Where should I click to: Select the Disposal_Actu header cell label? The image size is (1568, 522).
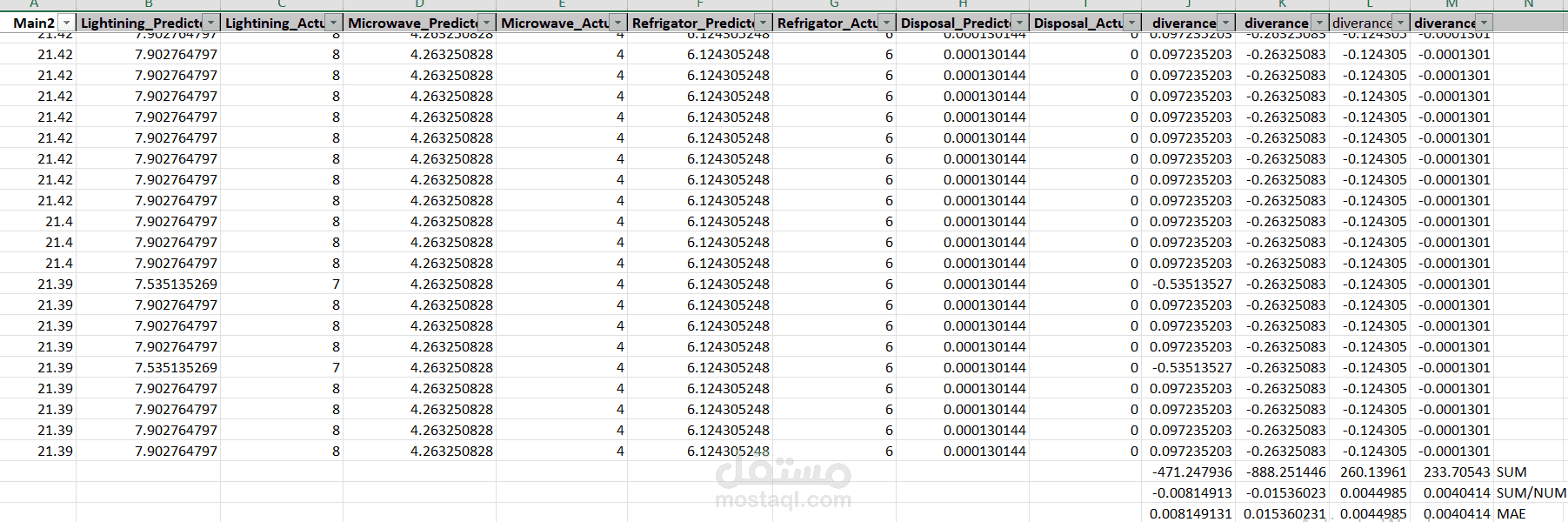pos(1078,23)
